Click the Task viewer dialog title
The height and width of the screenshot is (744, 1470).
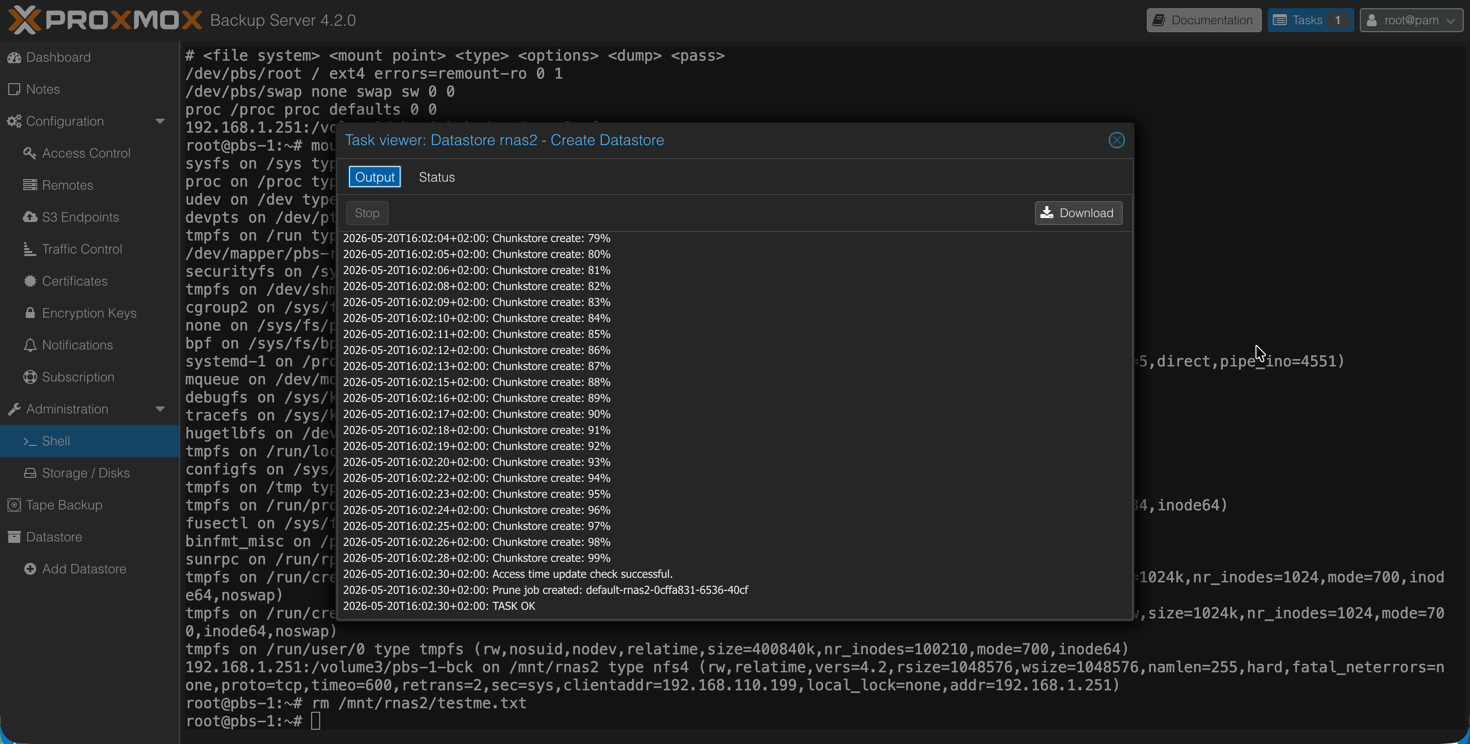504,140
